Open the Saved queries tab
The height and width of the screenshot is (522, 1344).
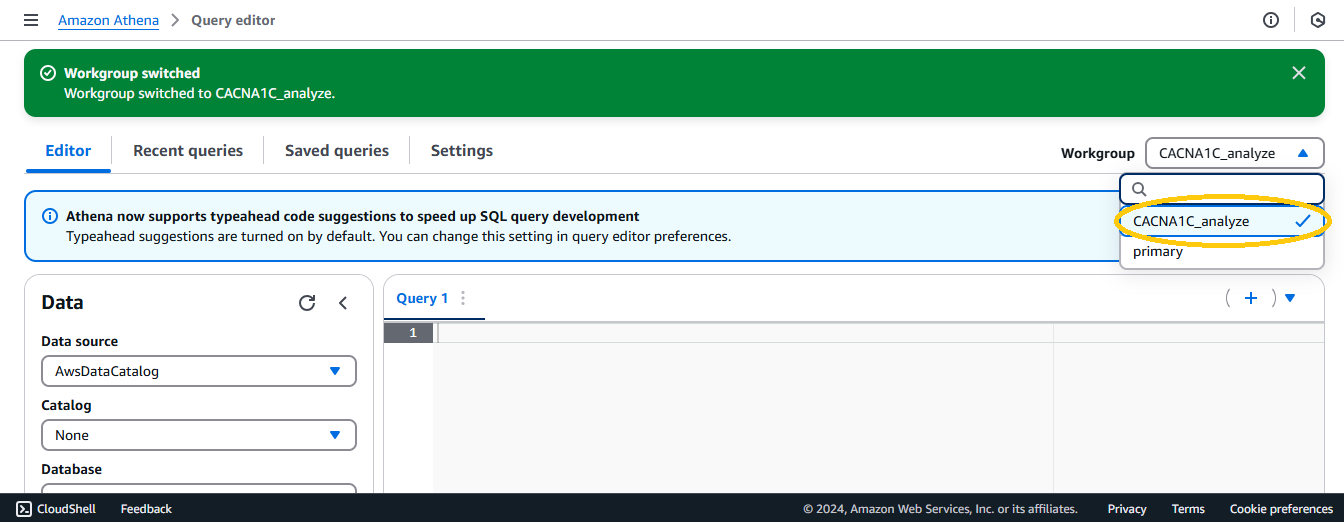coord(337,150)
